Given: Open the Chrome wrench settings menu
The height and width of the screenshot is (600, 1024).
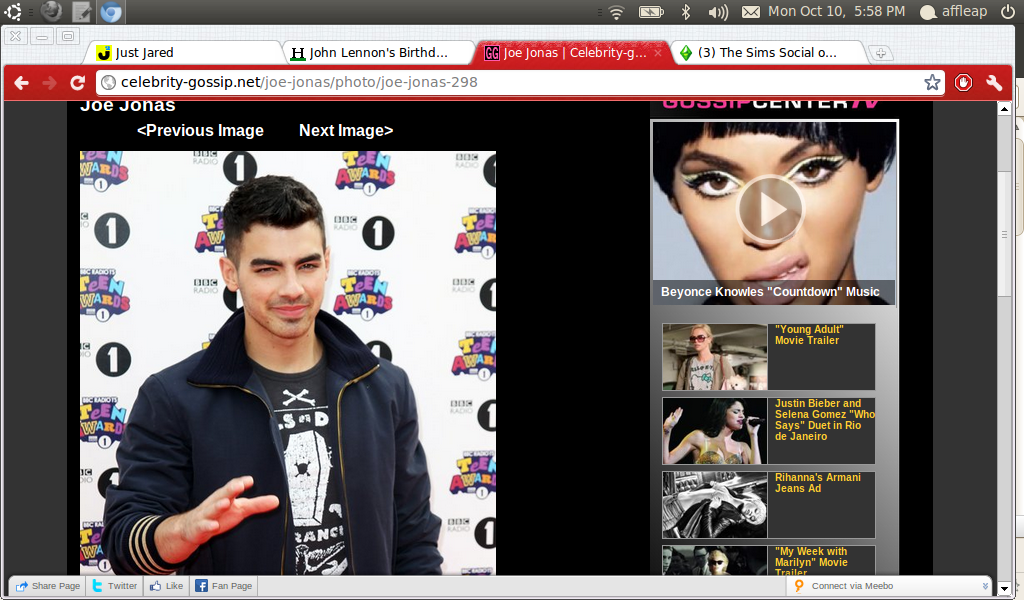Looking at the screenshot, I should pos(994,82).
